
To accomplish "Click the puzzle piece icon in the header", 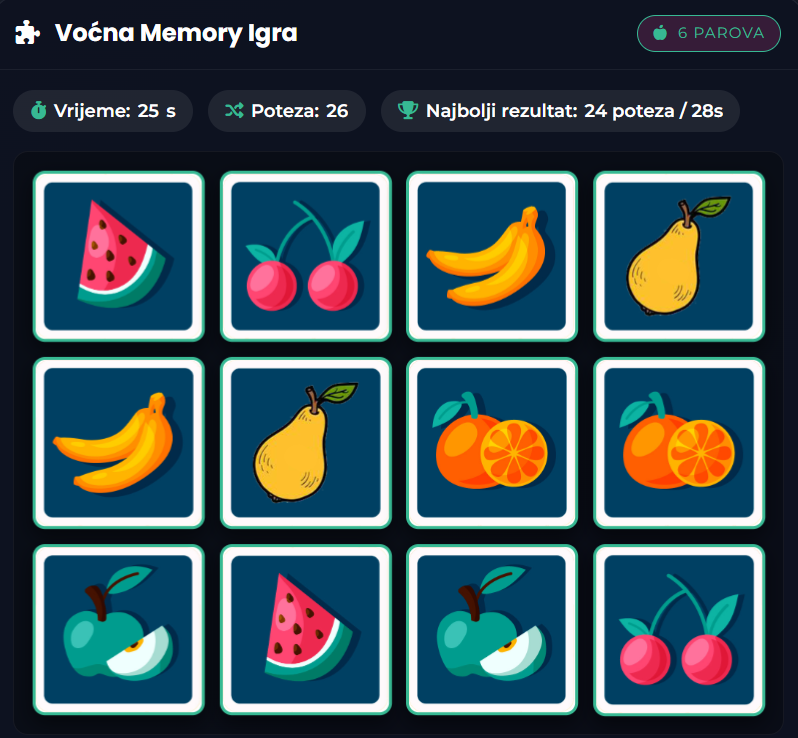I will tap(28, 33).
